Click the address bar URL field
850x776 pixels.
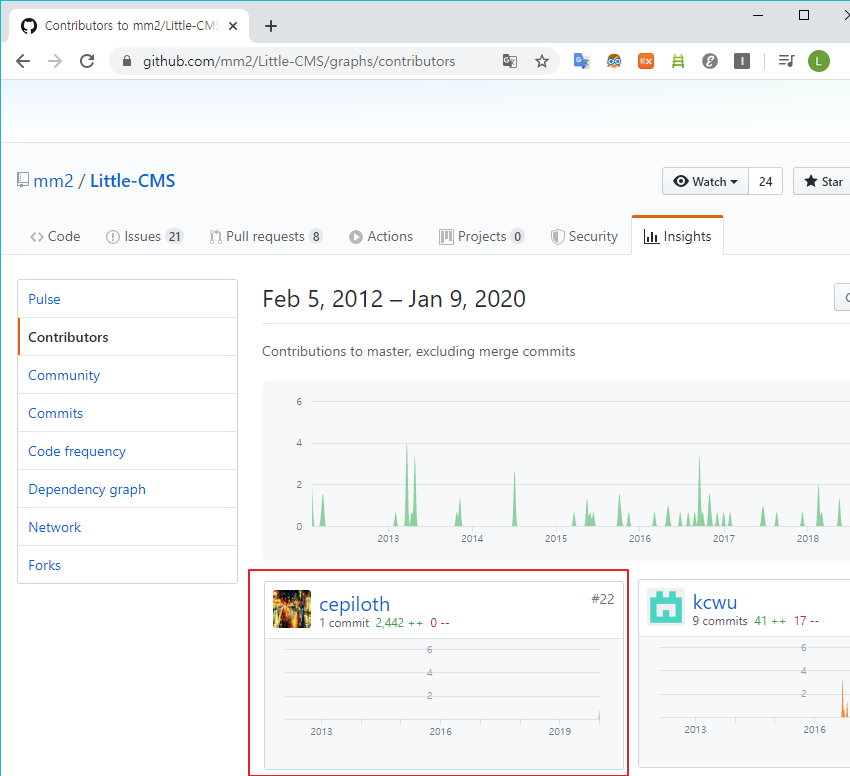299,61
